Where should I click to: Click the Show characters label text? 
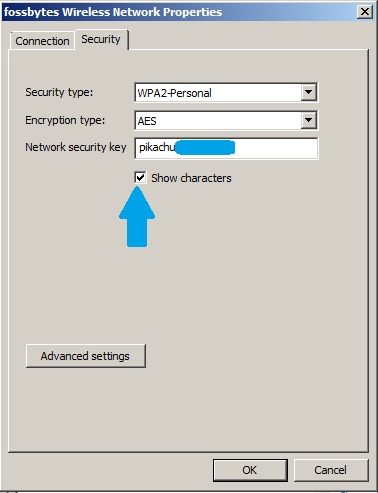pyautogui.click(x=191, y=178)
